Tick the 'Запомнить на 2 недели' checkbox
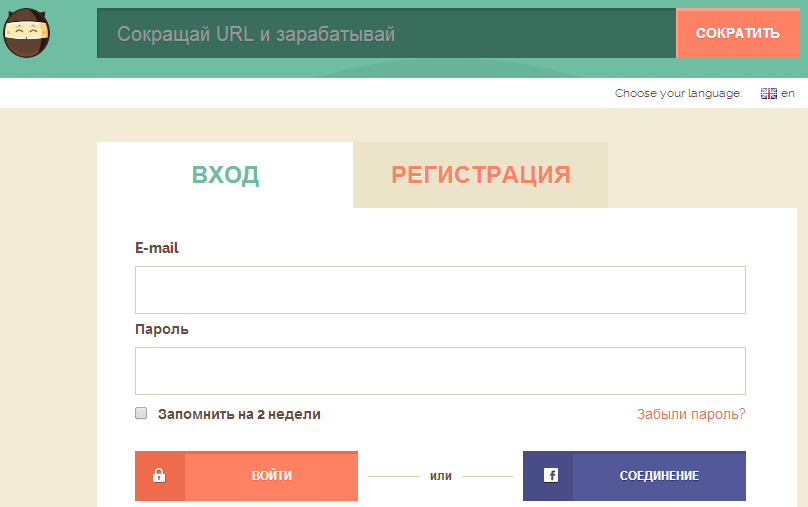This screenshot has width=808, height=507. click(x=141, y=413)
